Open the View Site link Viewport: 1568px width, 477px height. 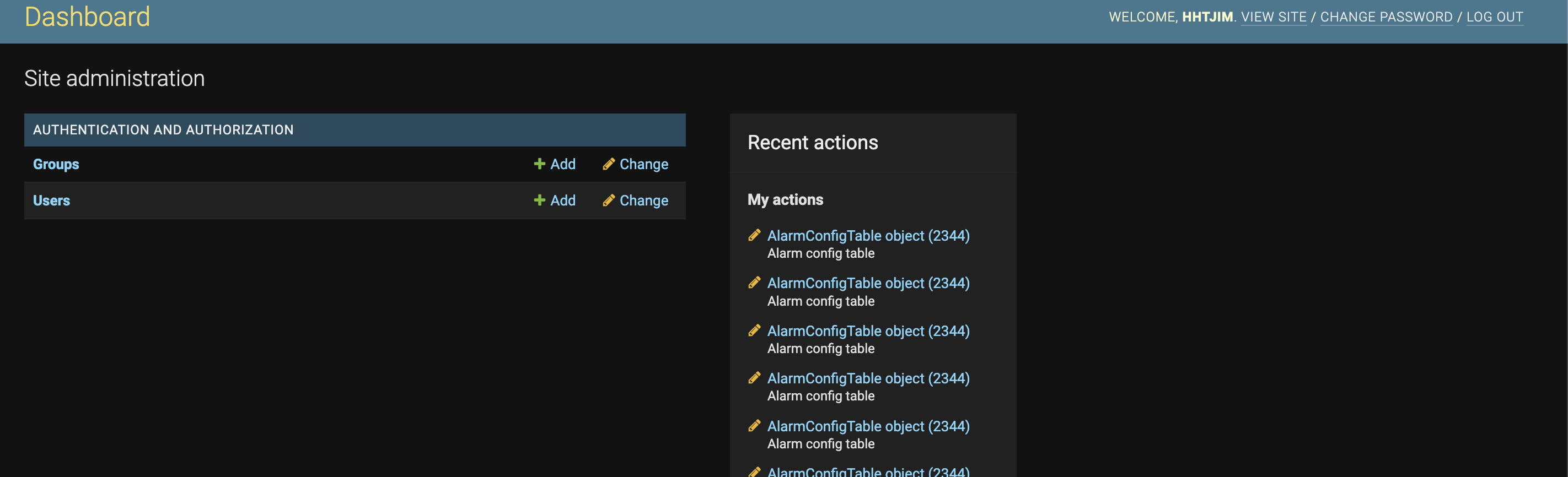coord(1274,17)
